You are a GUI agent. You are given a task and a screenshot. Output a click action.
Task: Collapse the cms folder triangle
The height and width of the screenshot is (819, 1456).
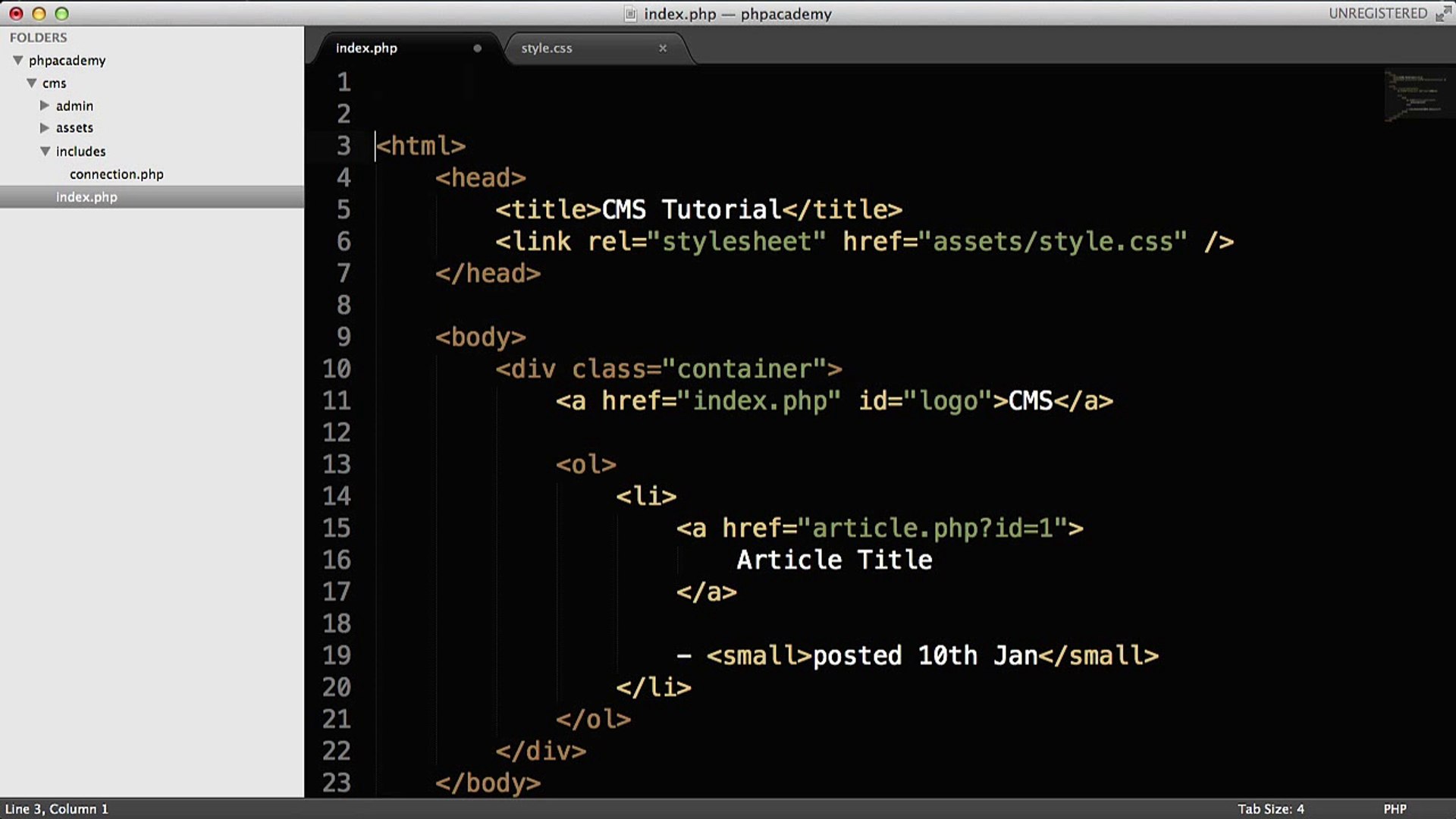coord(32,83)
